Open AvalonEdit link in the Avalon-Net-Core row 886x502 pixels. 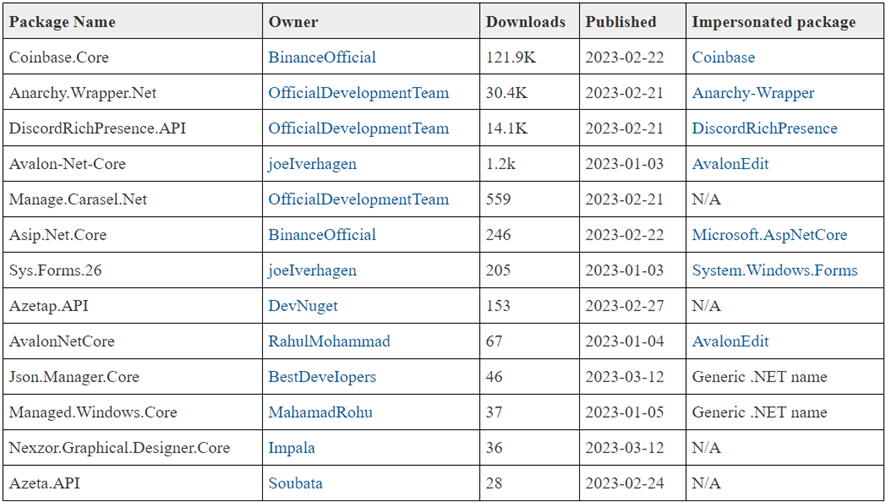730,164
